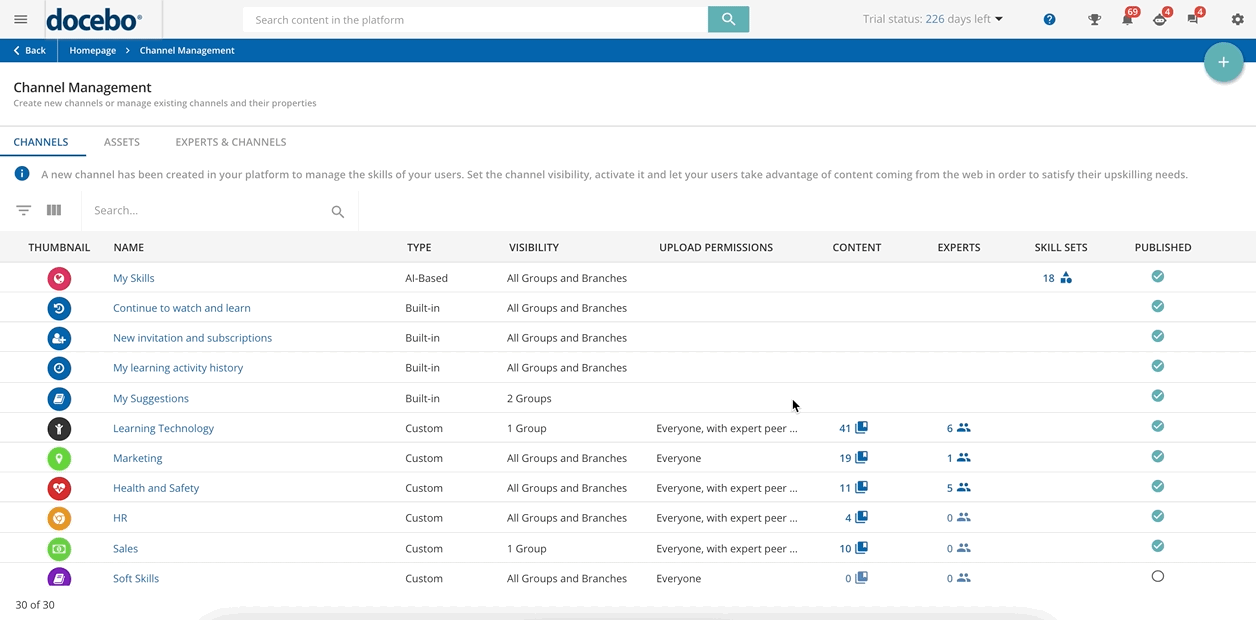Viewport: 1256px width, 620px height.
Task: Click the round plus add channel button
Action: coord(1223,62)
